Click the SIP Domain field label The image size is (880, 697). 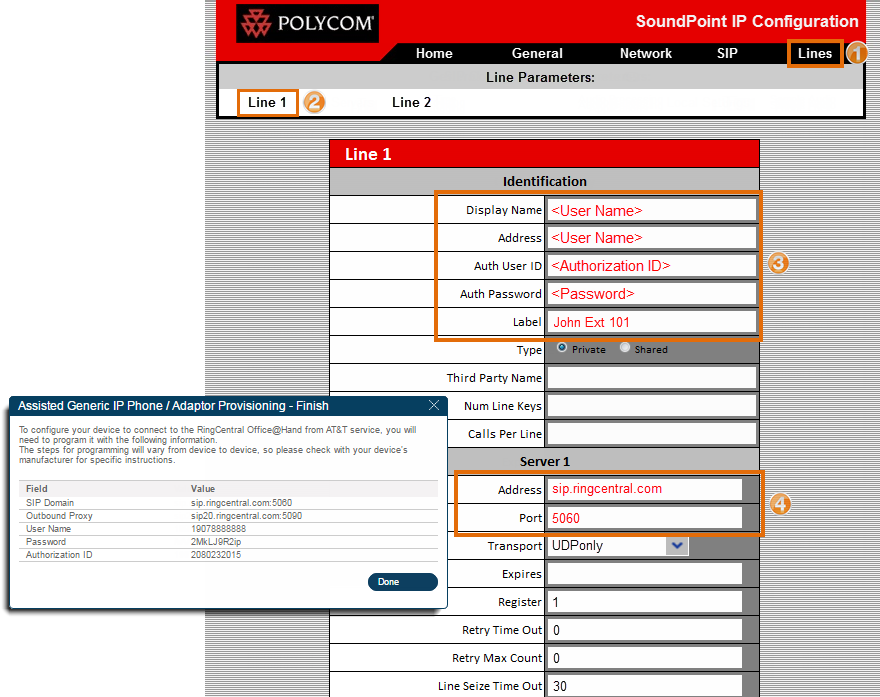(x=50, y=503)
